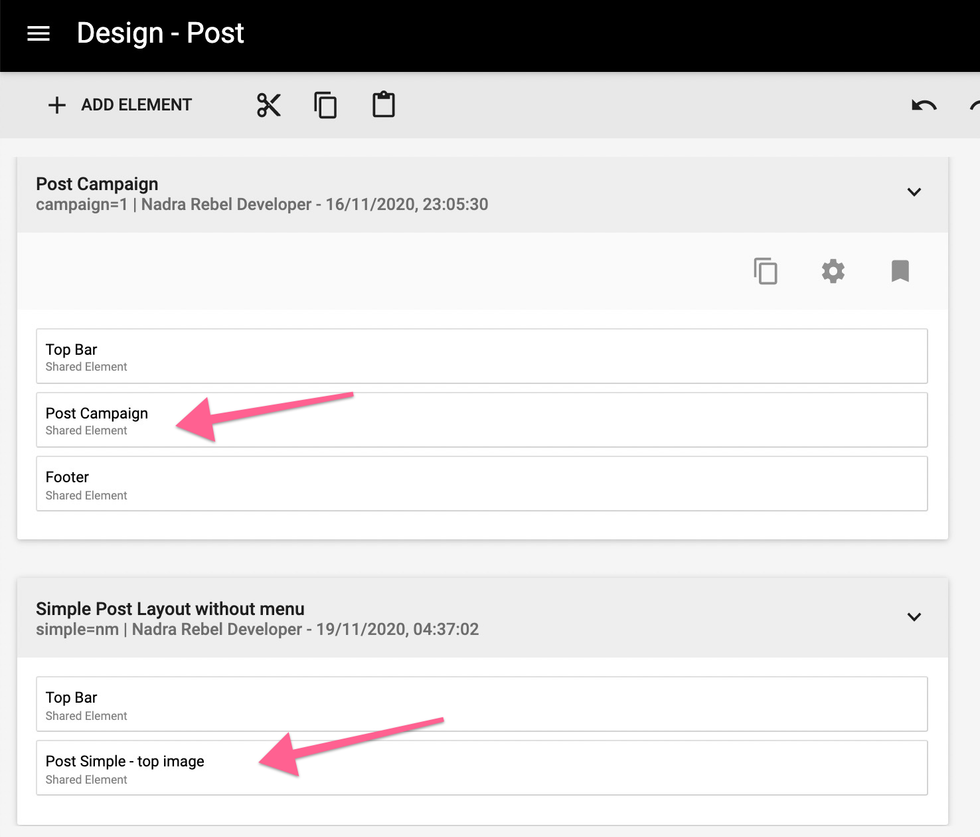Click the clipboard paste icon
Screen dimensions: 980x837
pyautogui.click(x=384, y=105)
